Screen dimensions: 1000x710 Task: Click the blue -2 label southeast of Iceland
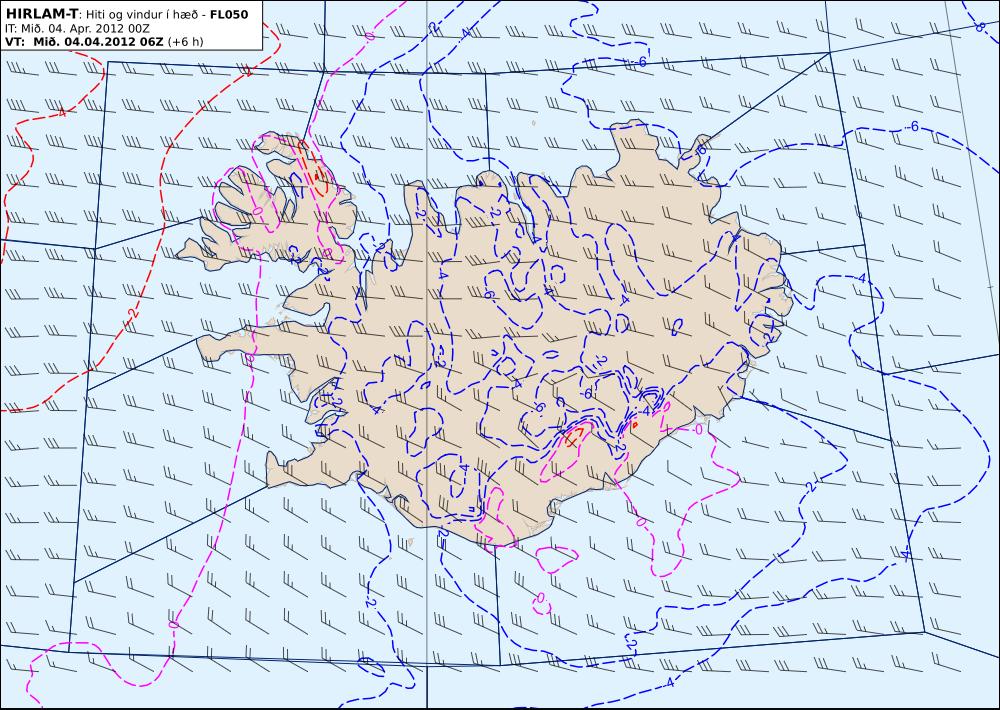pos(810,487)
